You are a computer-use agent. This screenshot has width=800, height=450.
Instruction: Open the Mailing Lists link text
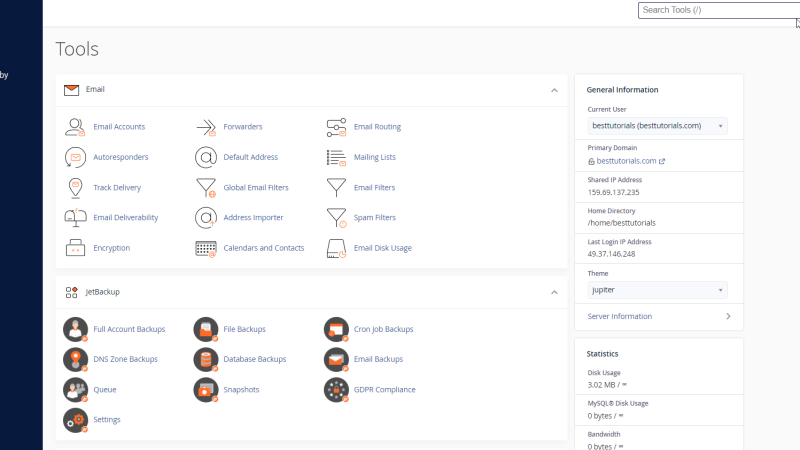pos(374,157)
